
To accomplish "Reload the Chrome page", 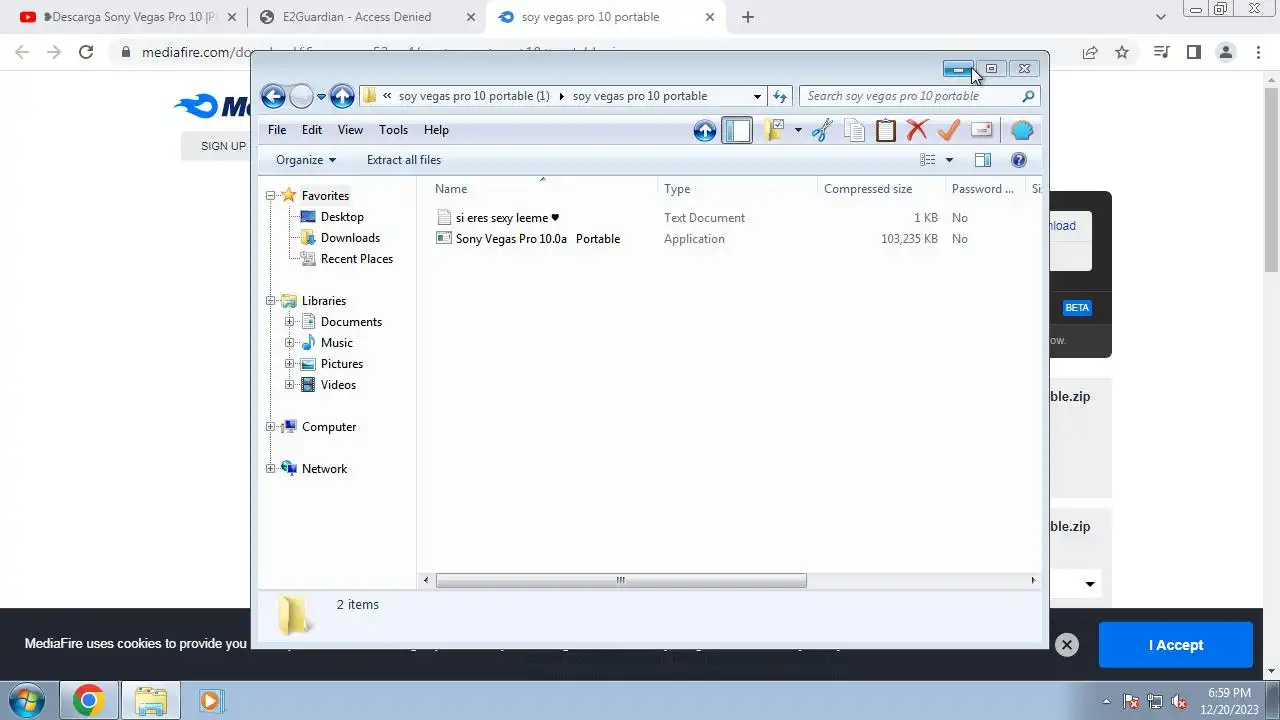I will pyautogui.click(x=86, y=52).
